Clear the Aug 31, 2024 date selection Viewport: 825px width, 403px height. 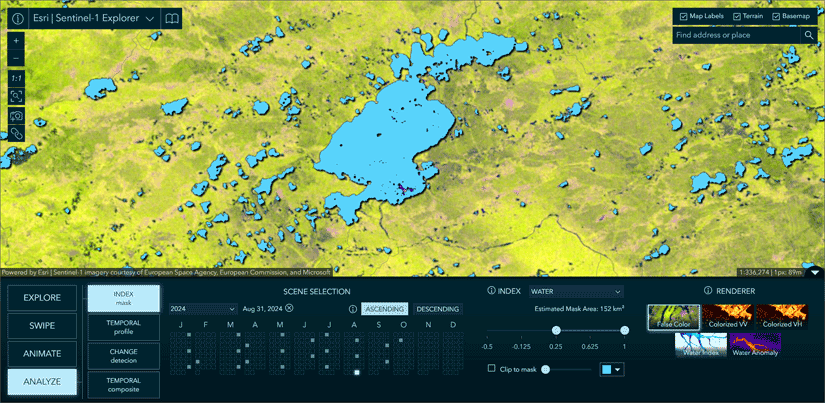pos(289,309)
